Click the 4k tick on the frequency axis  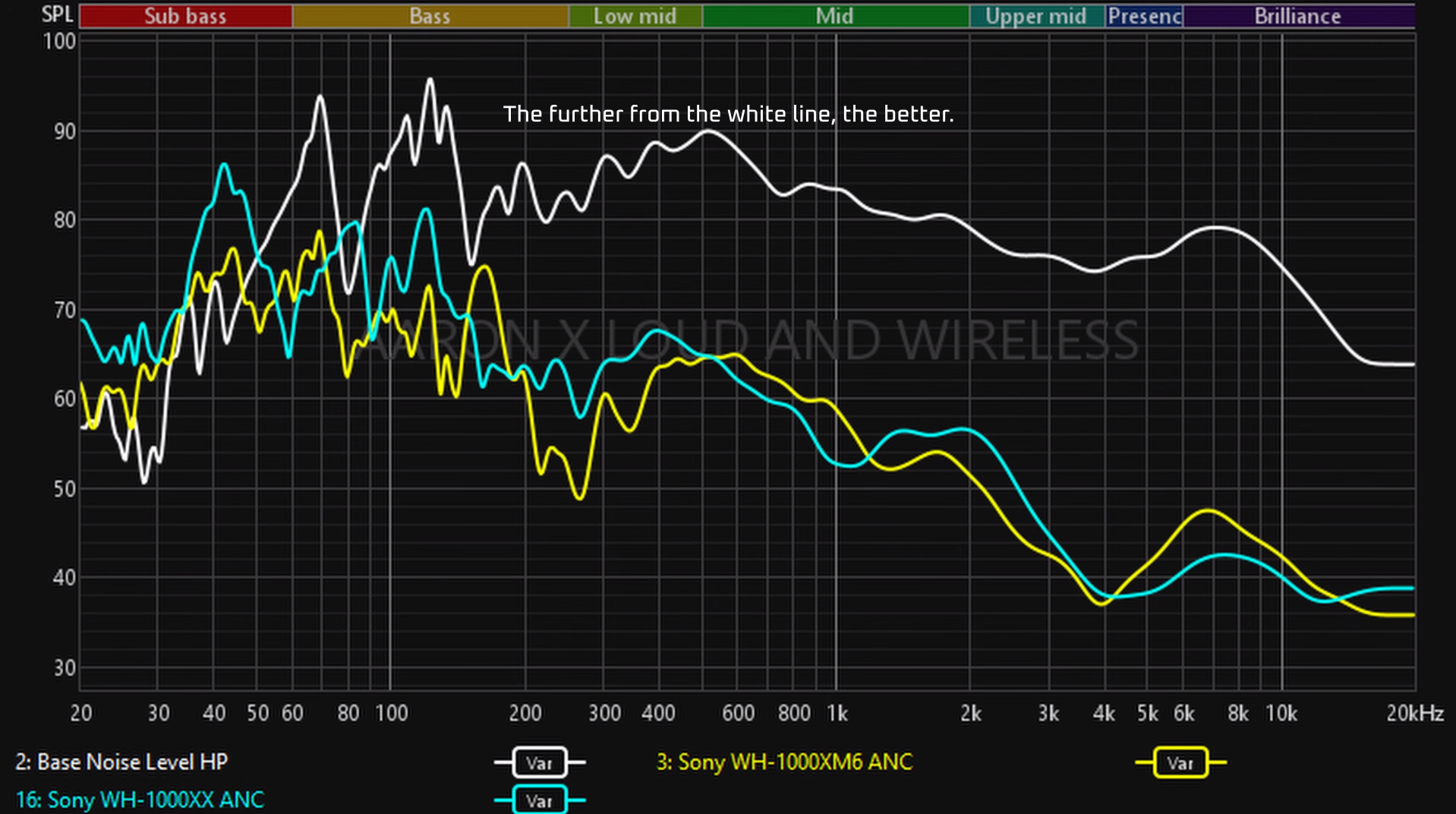[1105, 713]
